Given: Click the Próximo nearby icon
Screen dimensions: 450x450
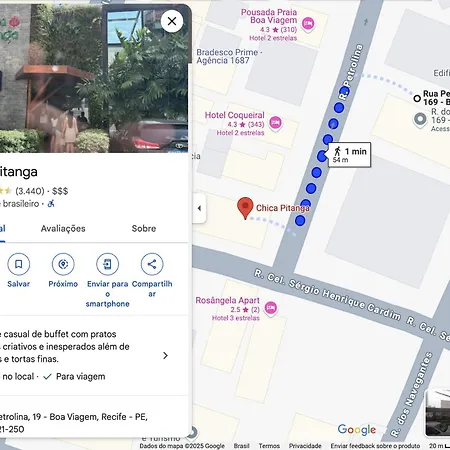Looking at the screenshot, I should [63, 264].
